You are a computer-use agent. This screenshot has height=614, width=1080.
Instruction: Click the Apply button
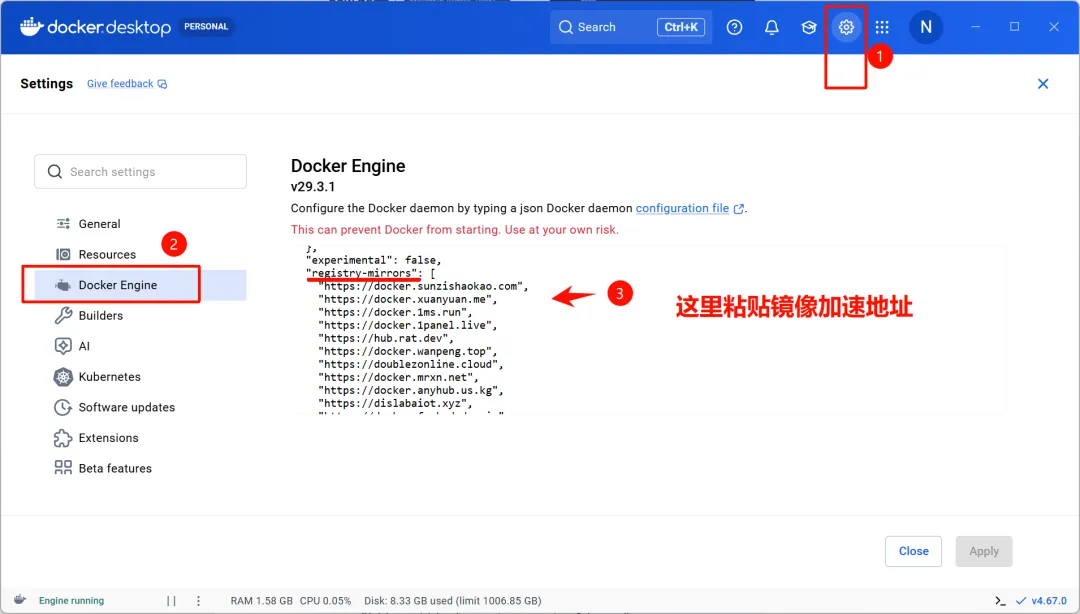(984, 551)
